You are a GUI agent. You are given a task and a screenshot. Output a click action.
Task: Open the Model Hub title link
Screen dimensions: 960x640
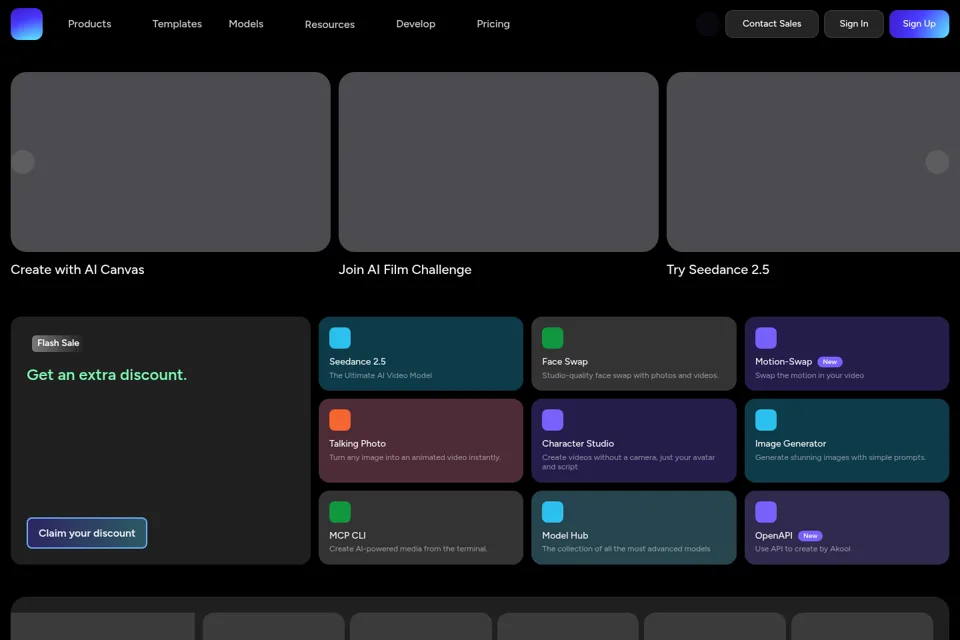pyautogui.click(x=564, y=535)
